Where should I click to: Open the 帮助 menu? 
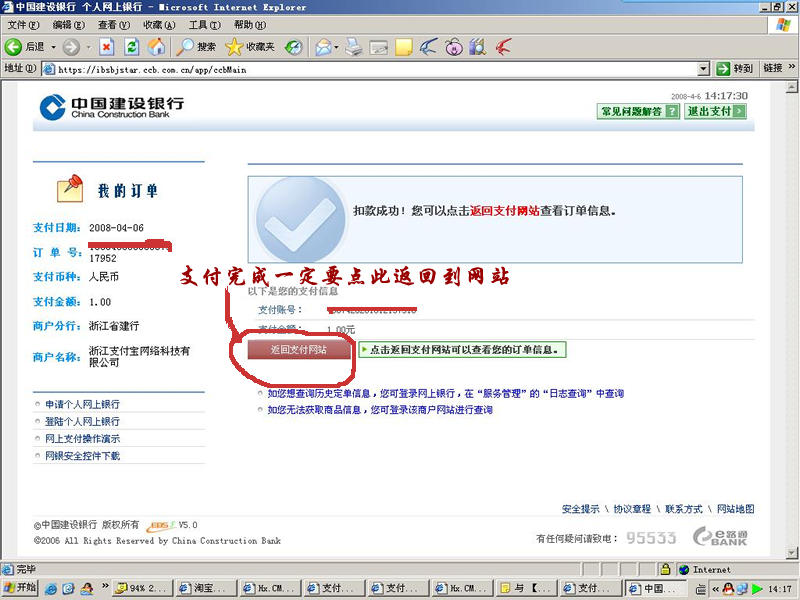click(250, 24)
